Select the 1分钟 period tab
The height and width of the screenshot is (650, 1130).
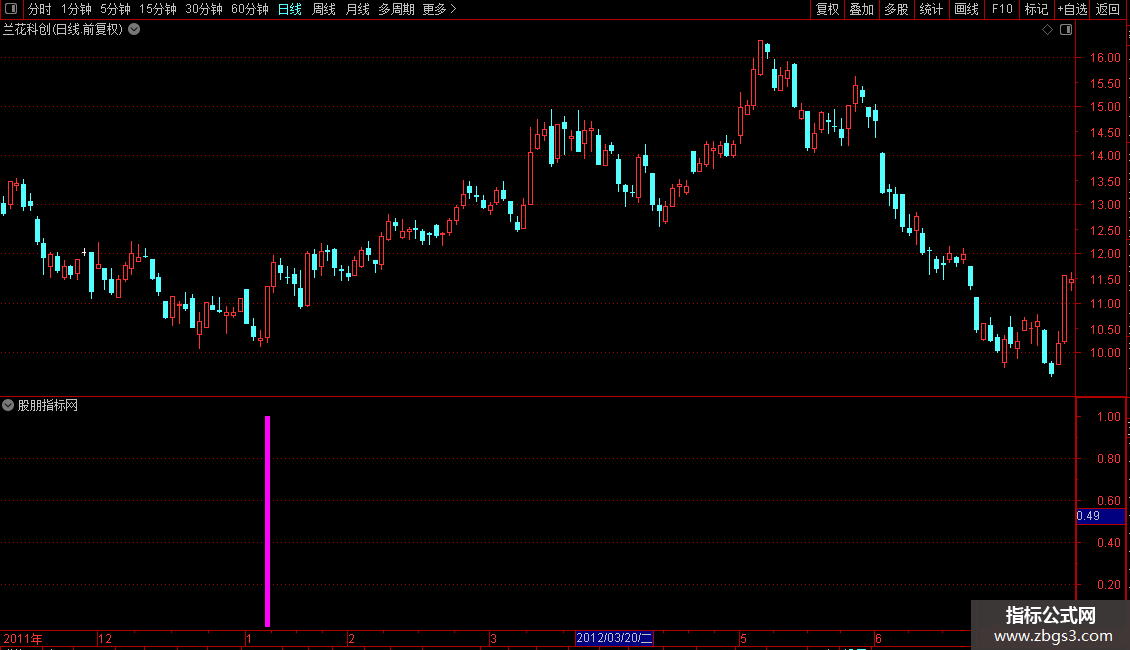(x=76, y=9)
